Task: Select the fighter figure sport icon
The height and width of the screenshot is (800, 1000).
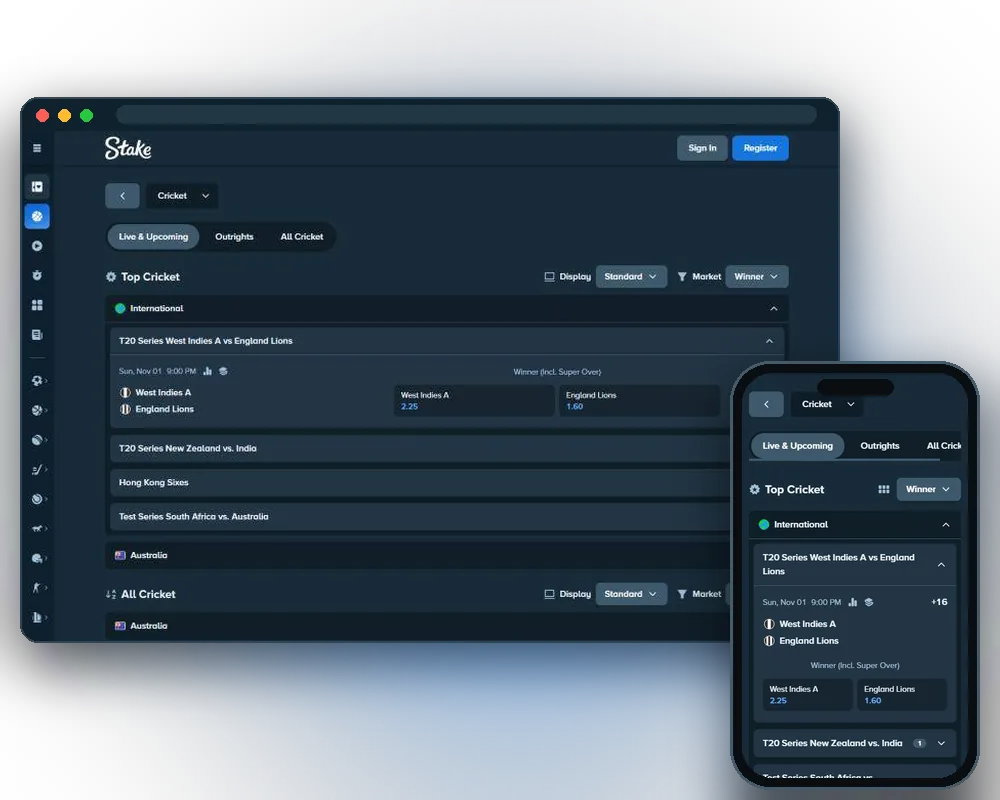Action: click(37, 588)
